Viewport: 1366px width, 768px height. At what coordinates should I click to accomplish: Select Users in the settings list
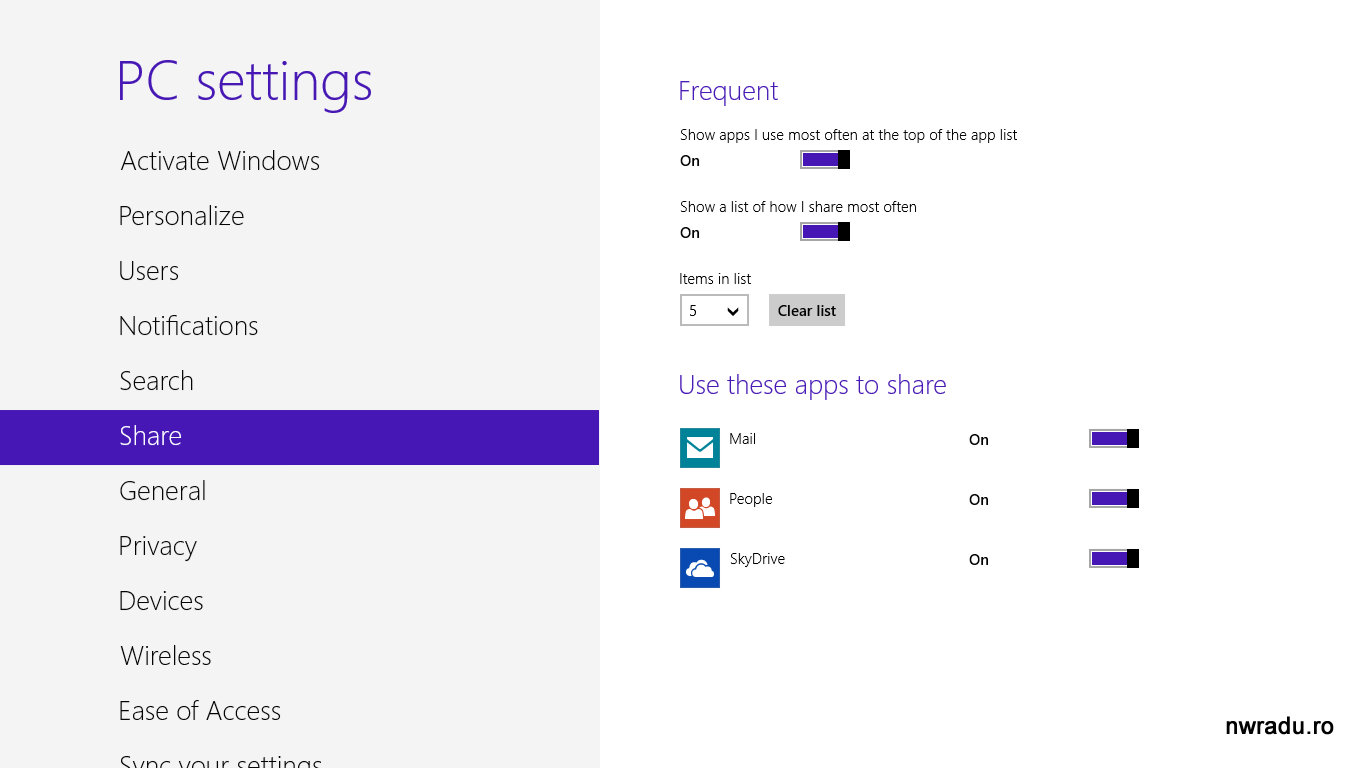tap(149, 271)
